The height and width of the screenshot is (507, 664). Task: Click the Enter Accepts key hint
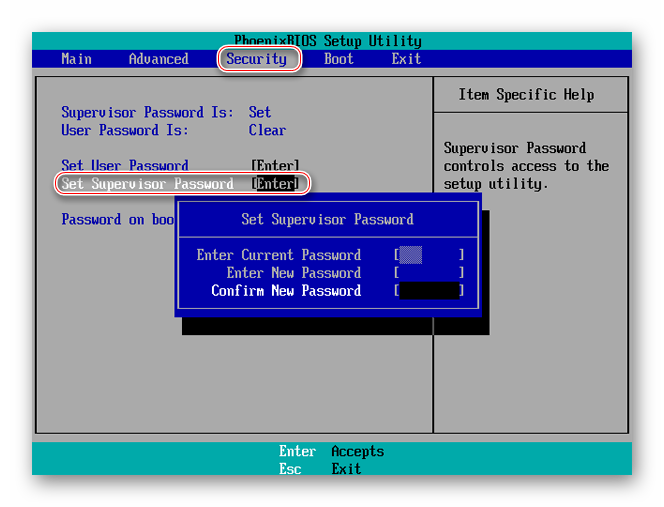pos(332,452)
